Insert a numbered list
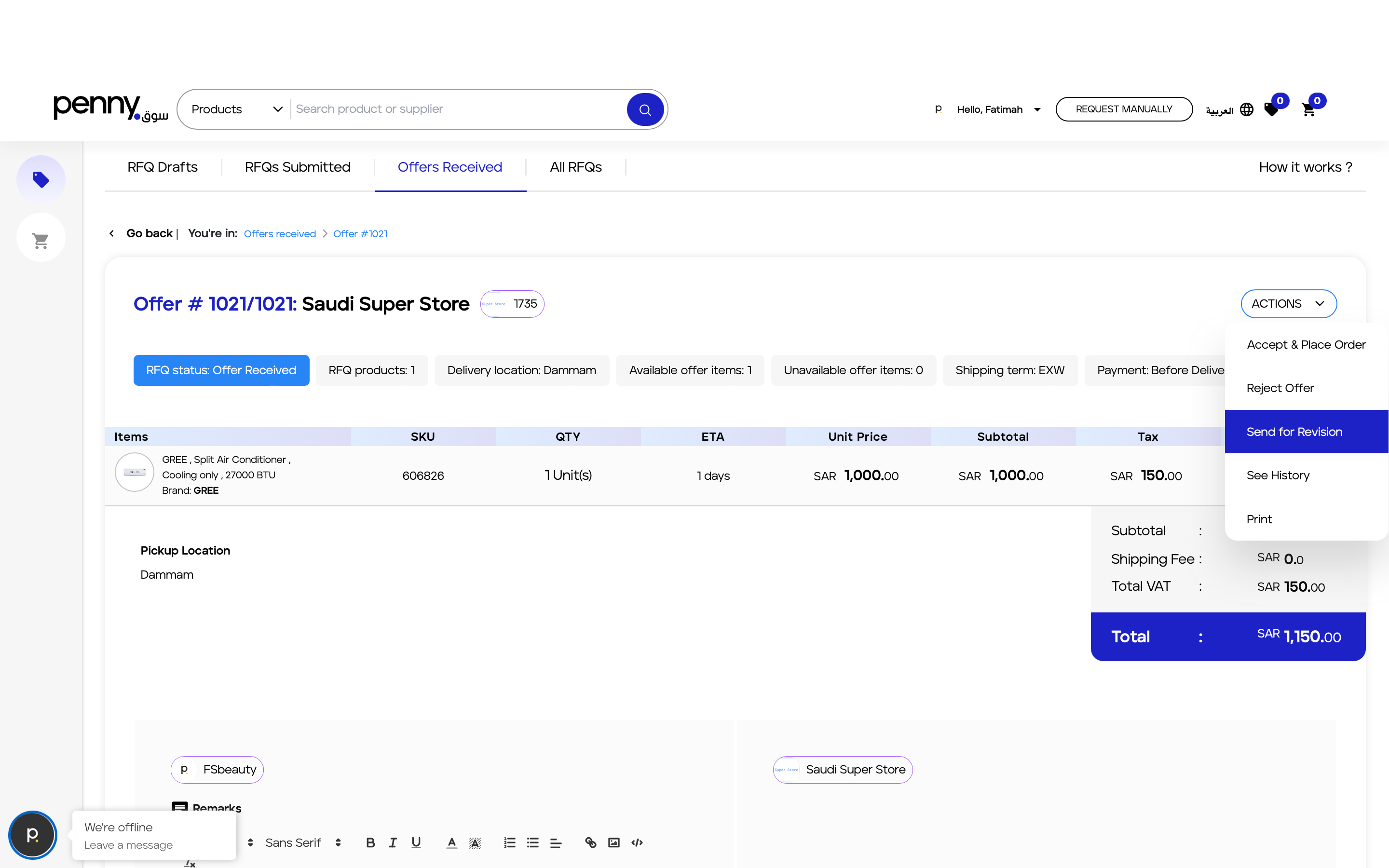 coord(510,843)
